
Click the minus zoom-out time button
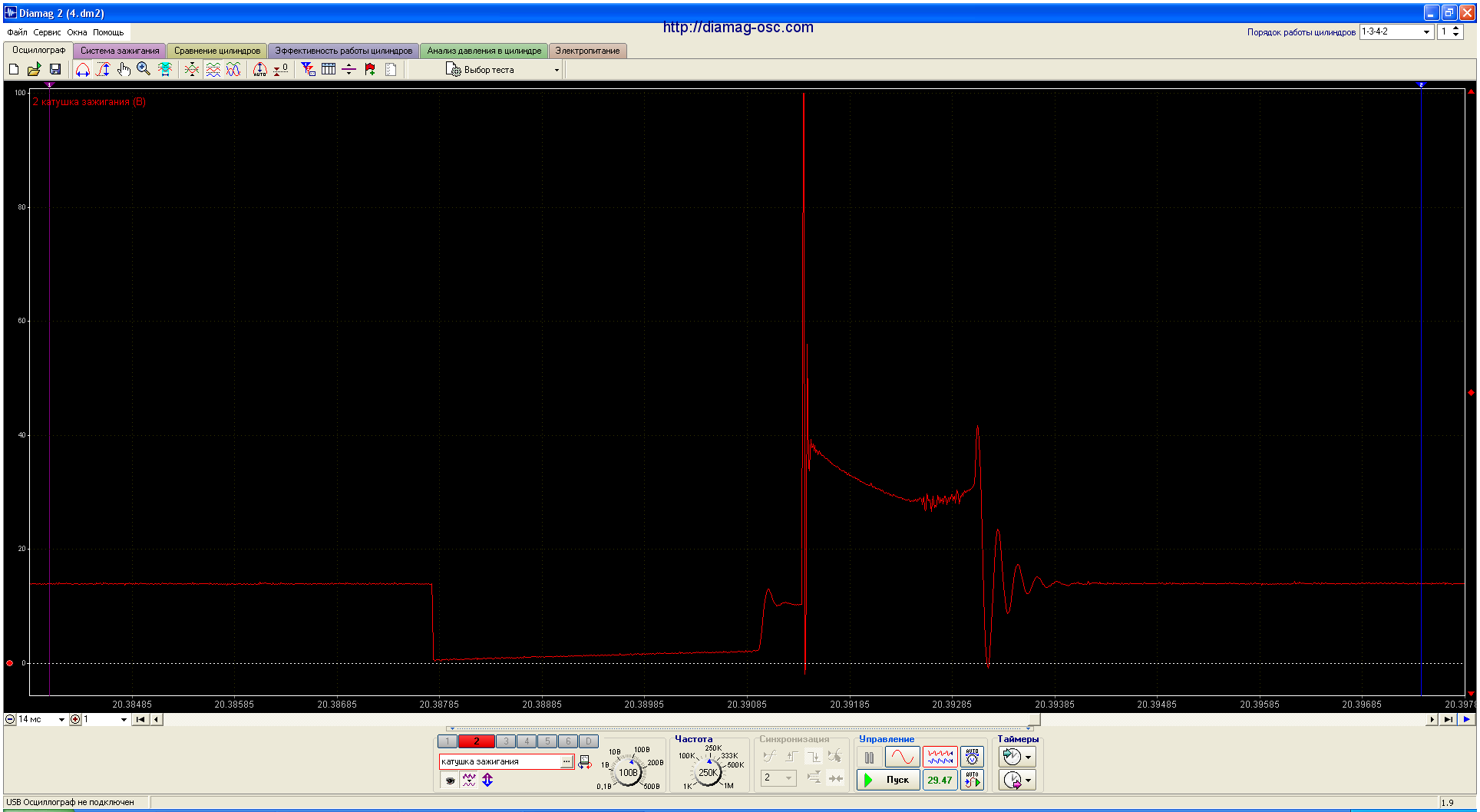10,719
